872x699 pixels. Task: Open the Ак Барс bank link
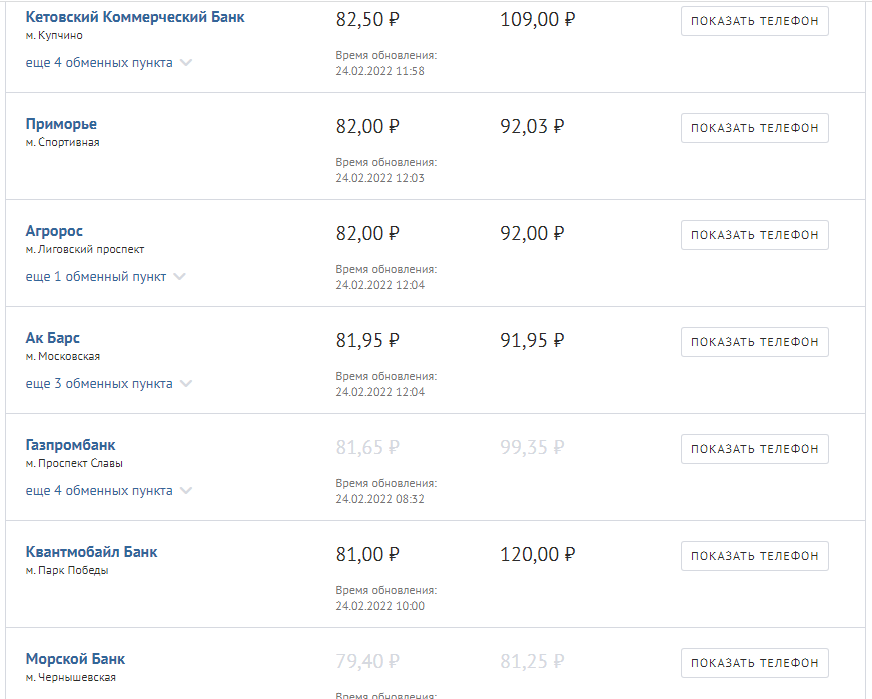52,338
